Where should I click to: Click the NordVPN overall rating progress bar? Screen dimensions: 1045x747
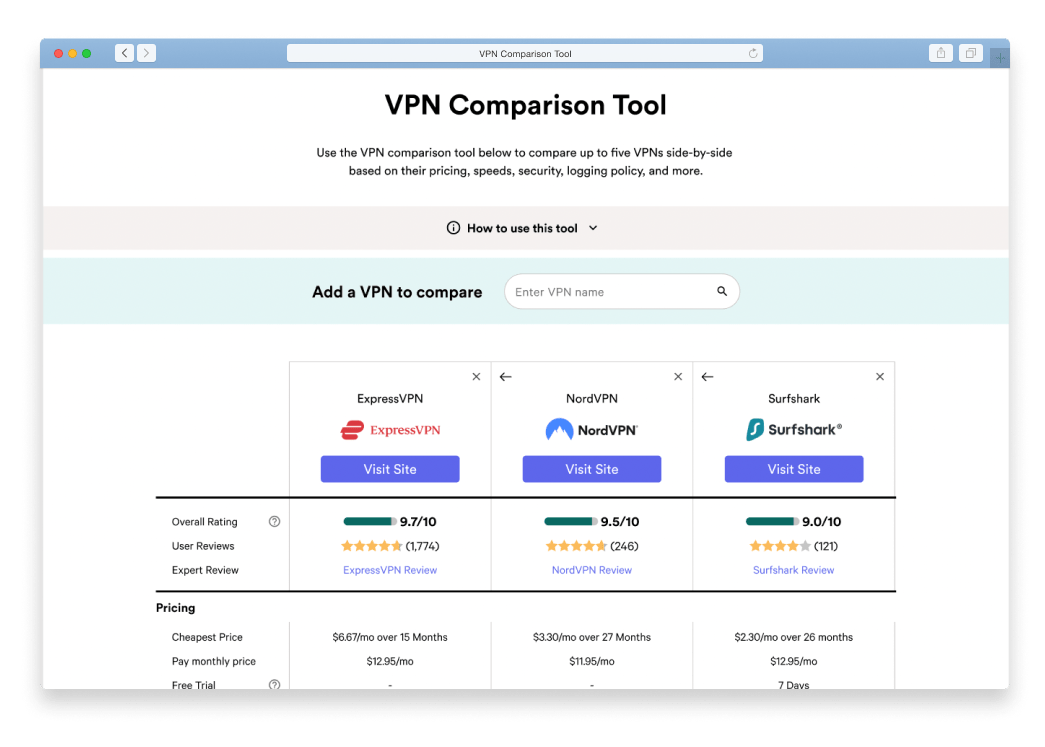[x=570, y=521]
